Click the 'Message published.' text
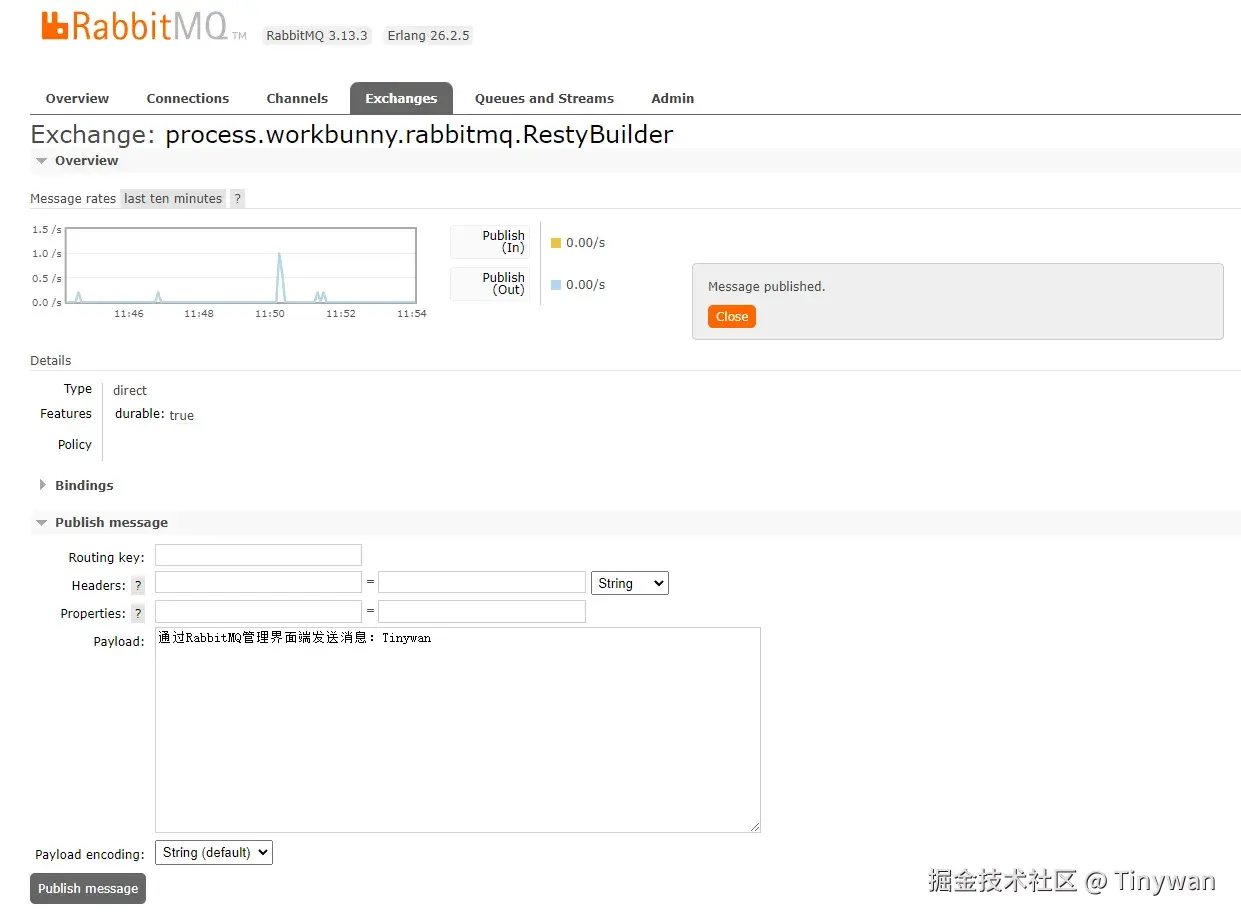The height and width of the screenshot is (920, 1241). (767, 286)
